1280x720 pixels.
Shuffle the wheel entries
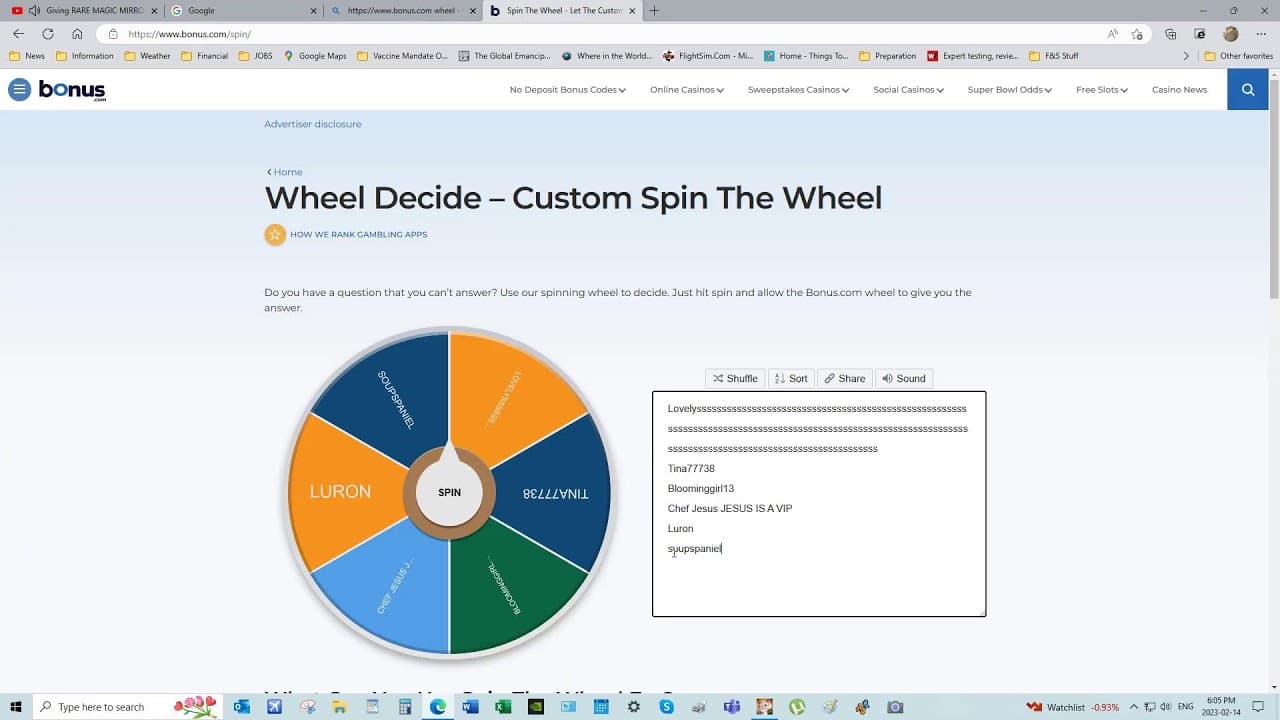735,379
